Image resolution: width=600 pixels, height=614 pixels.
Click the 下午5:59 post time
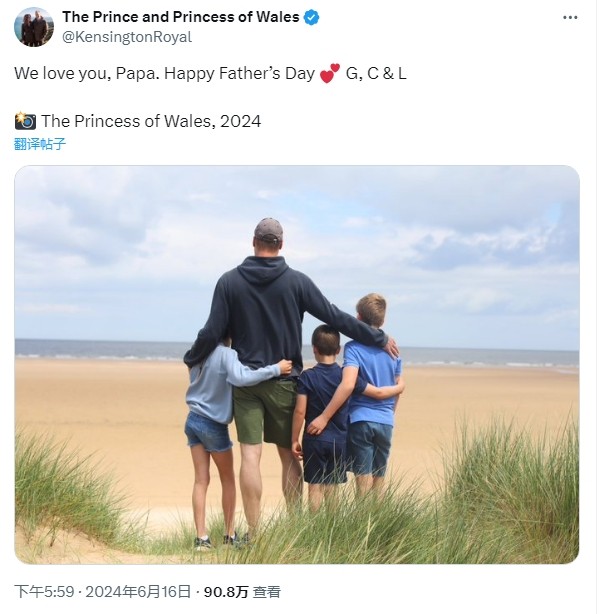[x=44, y=591]
